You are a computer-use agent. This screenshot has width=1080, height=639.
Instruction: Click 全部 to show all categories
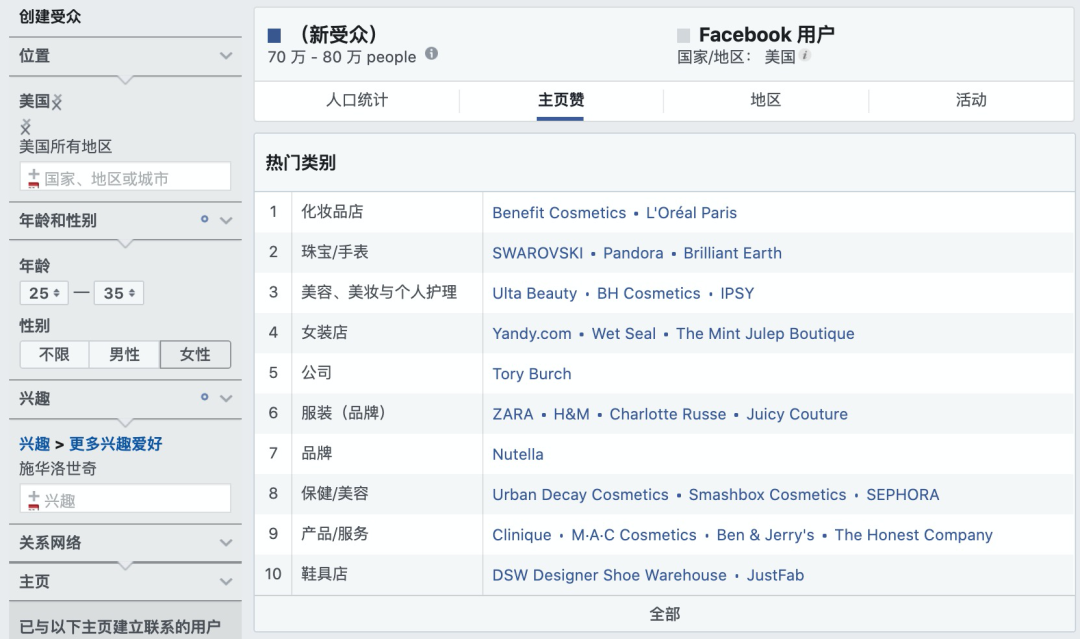click(664, 614)
